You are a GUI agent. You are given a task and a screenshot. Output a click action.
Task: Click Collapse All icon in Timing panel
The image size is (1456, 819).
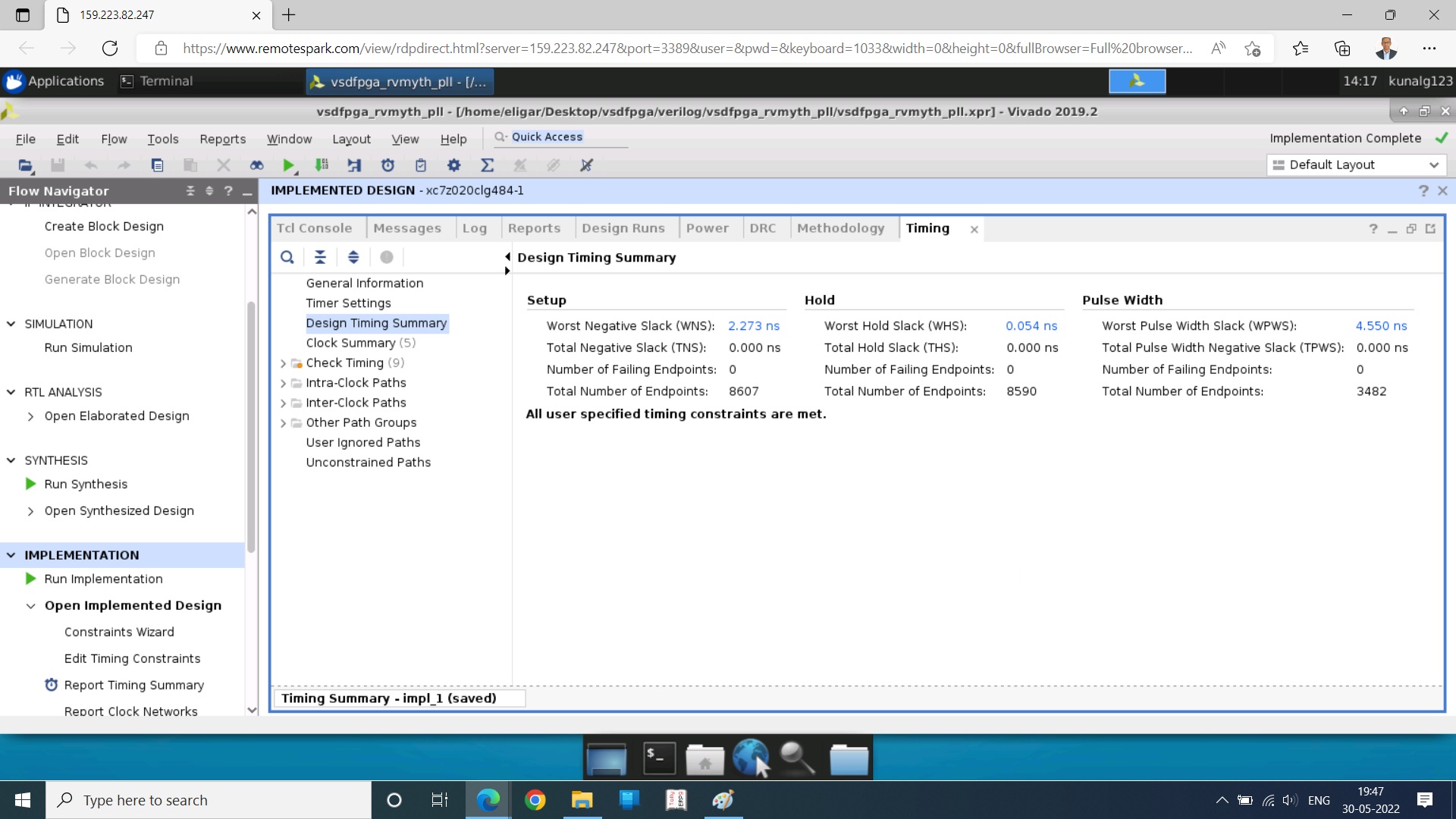(320, 257)
